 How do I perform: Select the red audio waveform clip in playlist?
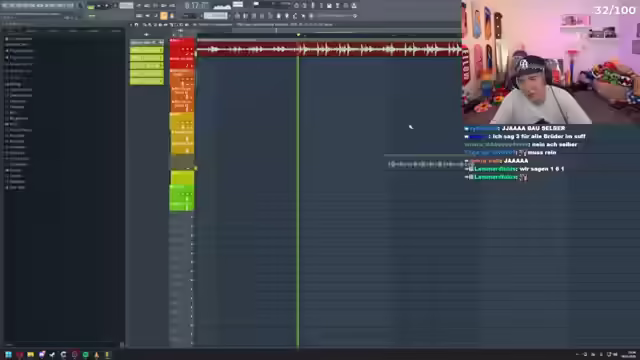tap(329, 49)
